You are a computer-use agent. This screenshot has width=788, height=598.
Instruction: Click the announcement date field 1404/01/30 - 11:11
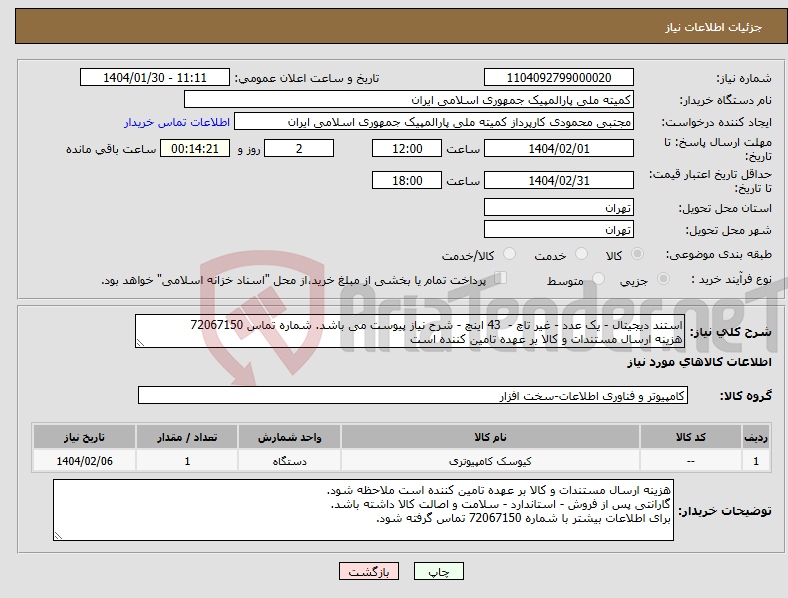[155, 78]
